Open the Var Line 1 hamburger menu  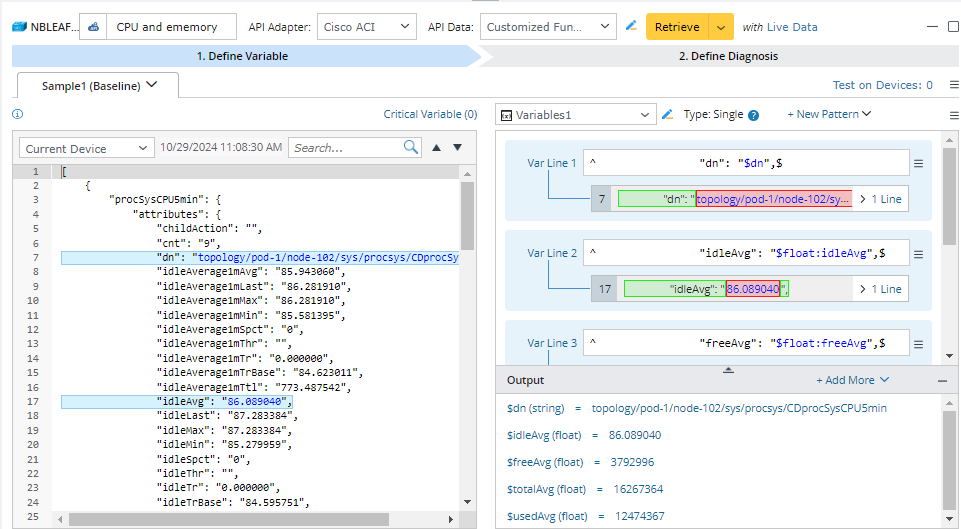[x=918, y=162]
